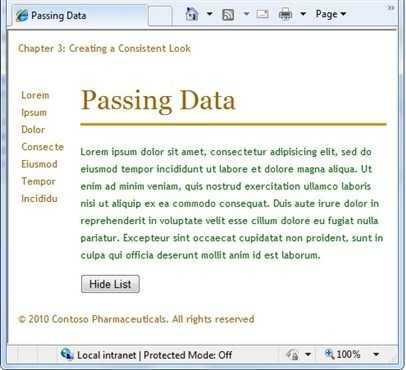
Task: Click the Tempor sidebar link
Action: (38, 182)
